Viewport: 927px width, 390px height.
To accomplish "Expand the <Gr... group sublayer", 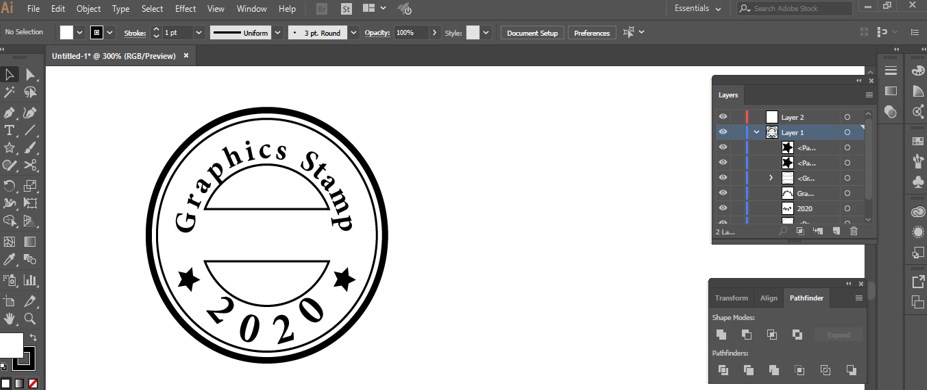I will click(771, 178).
